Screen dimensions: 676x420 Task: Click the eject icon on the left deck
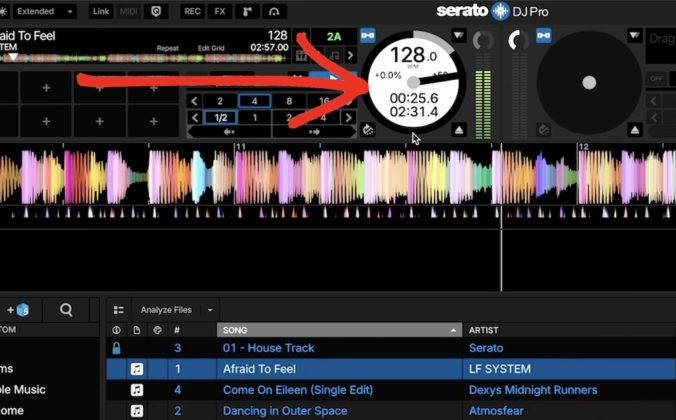[x=459, y=130]
